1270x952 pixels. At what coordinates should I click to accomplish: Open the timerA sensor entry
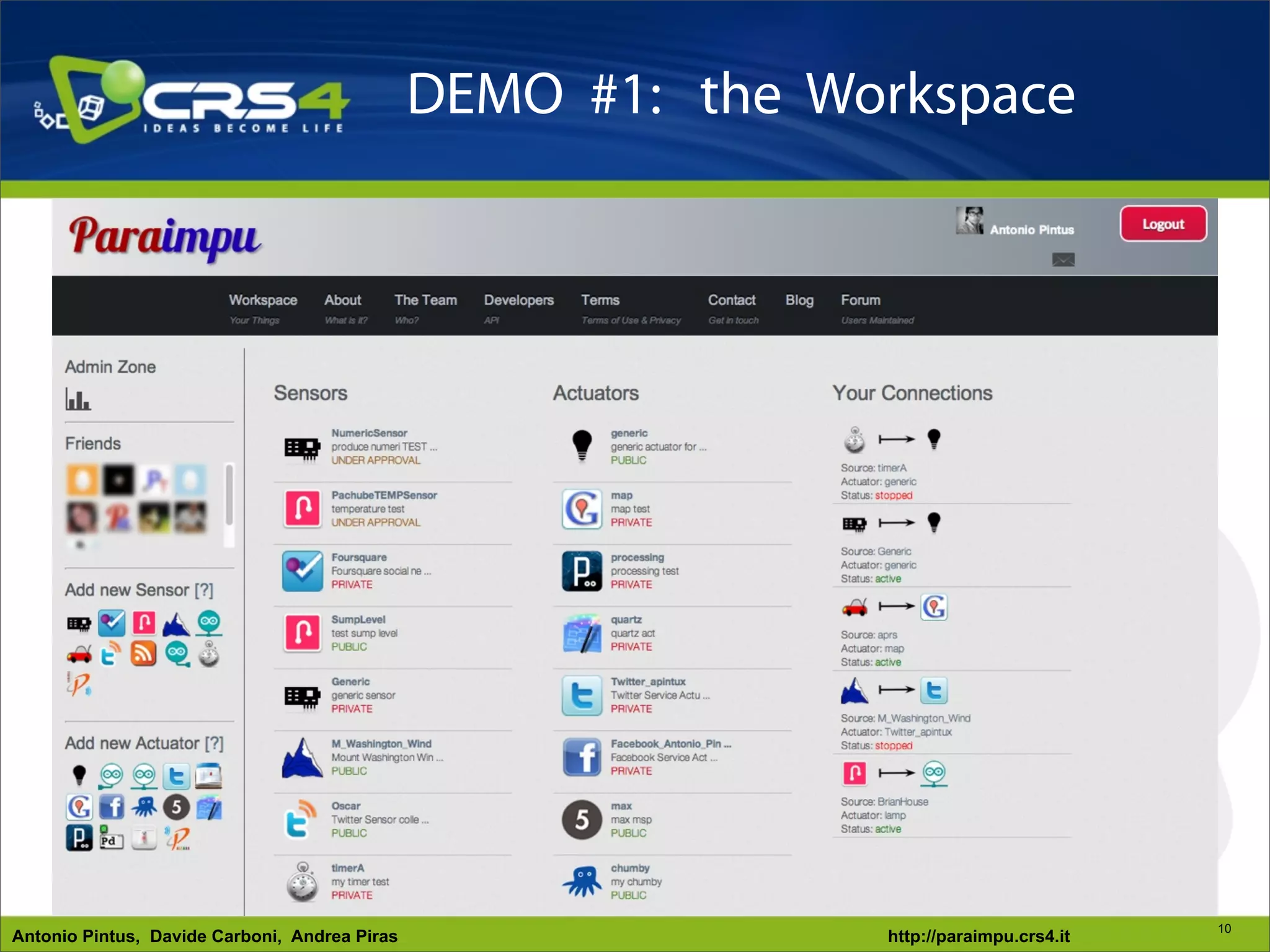(x=393, y=882)
